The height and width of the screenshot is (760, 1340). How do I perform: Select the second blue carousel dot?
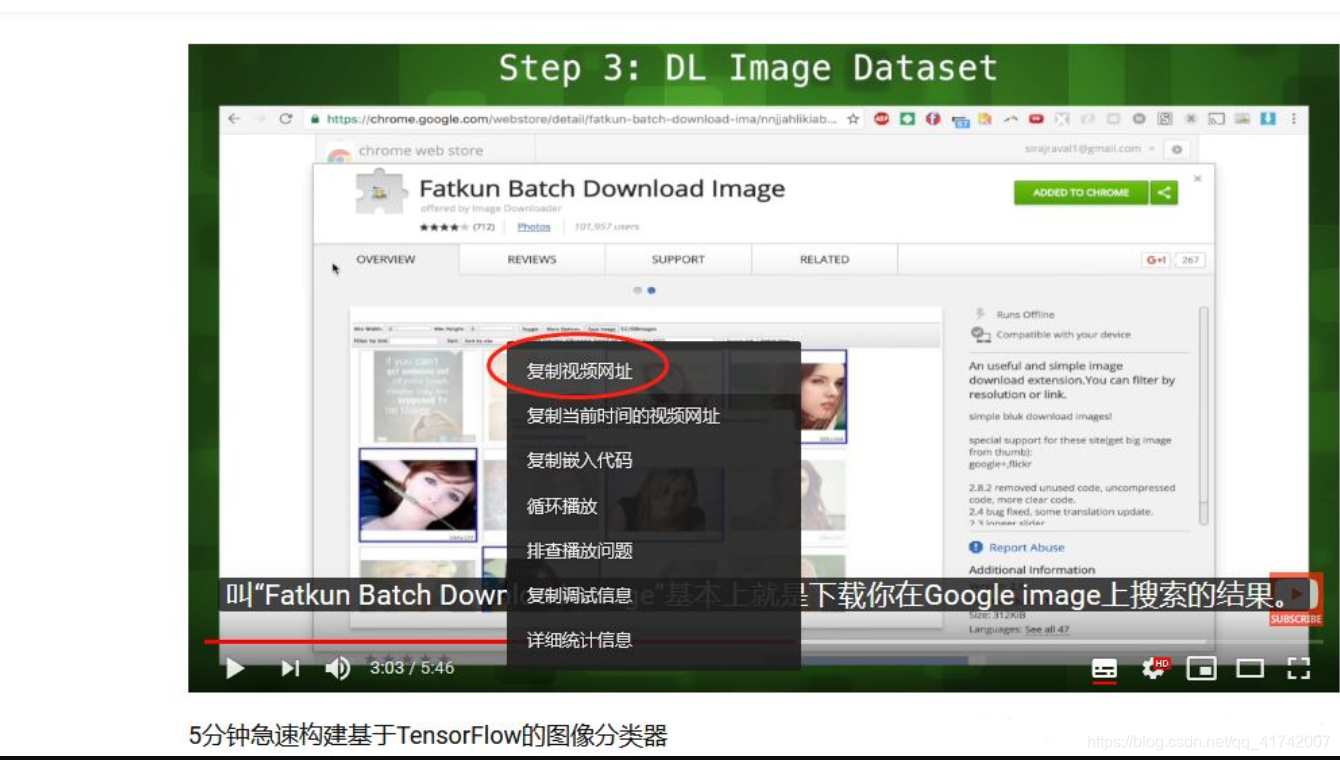point(651,290)
